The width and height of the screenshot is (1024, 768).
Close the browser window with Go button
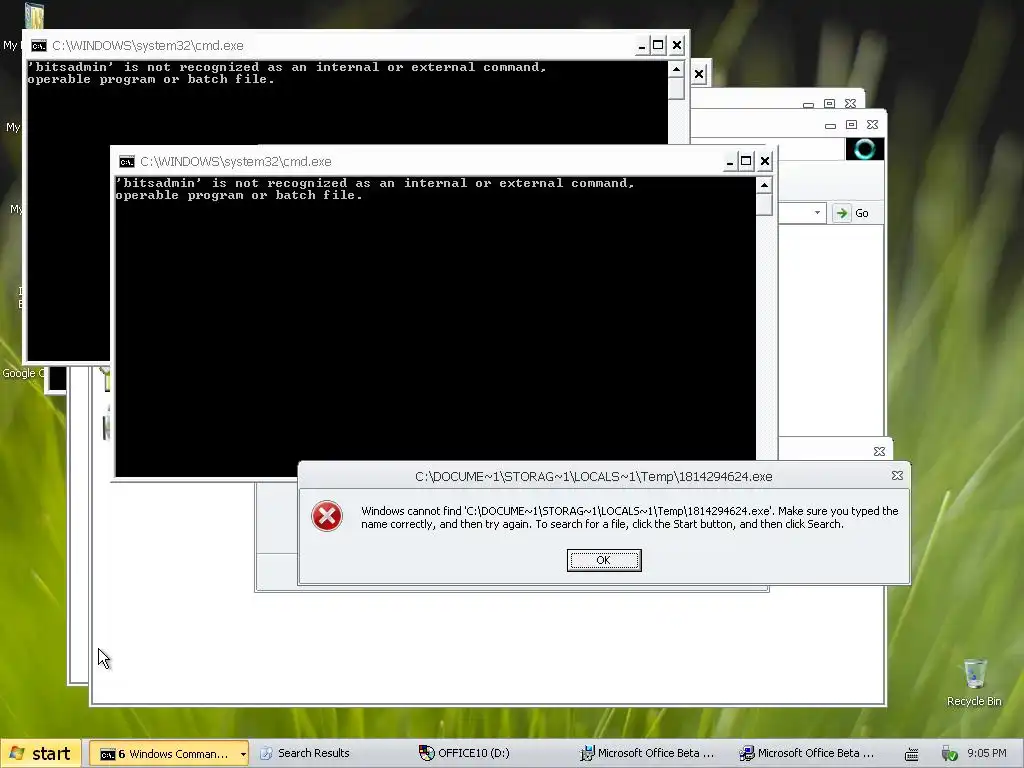point(872,124)
